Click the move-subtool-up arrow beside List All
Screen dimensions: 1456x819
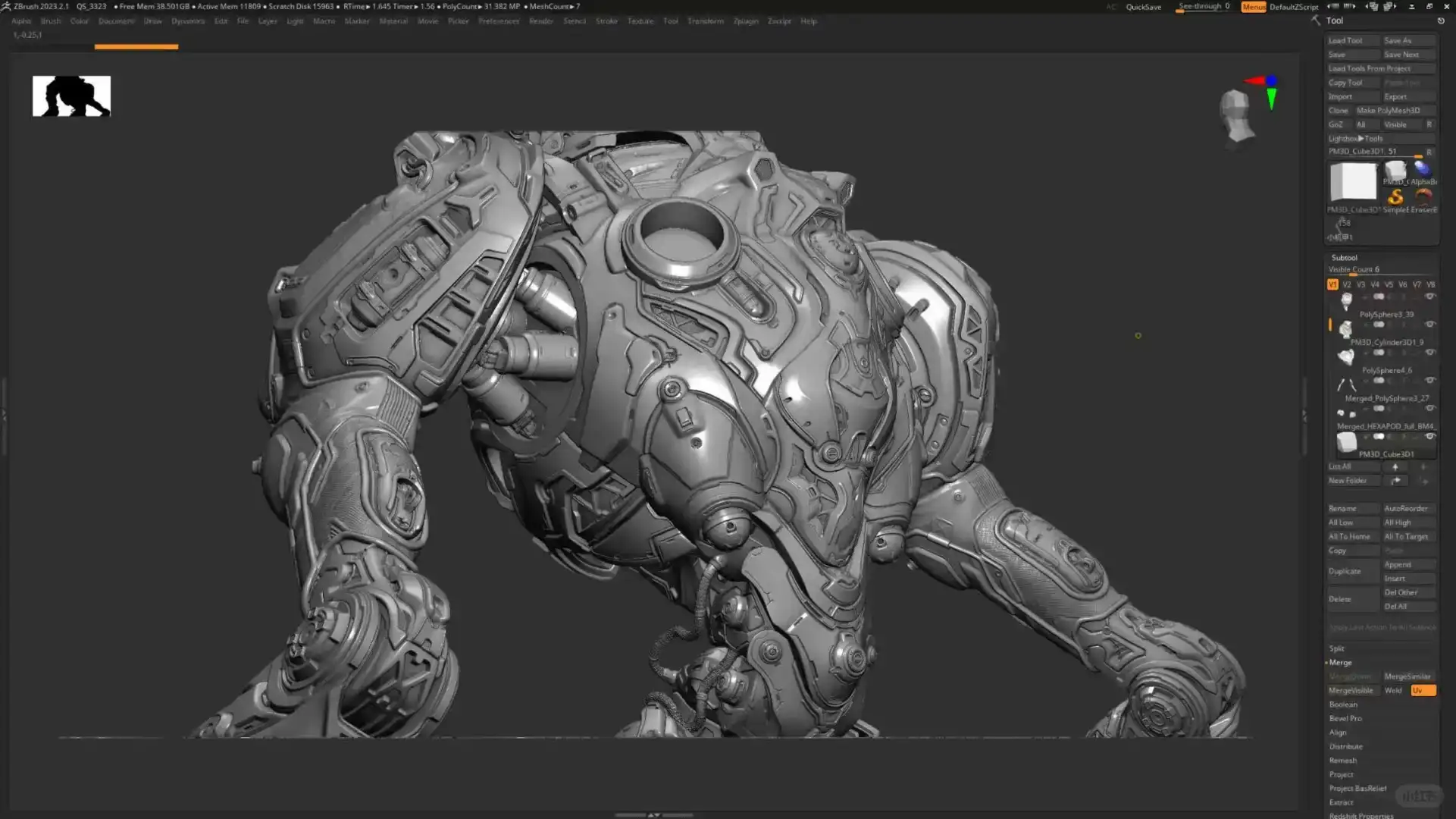[x=1395, y=466]
